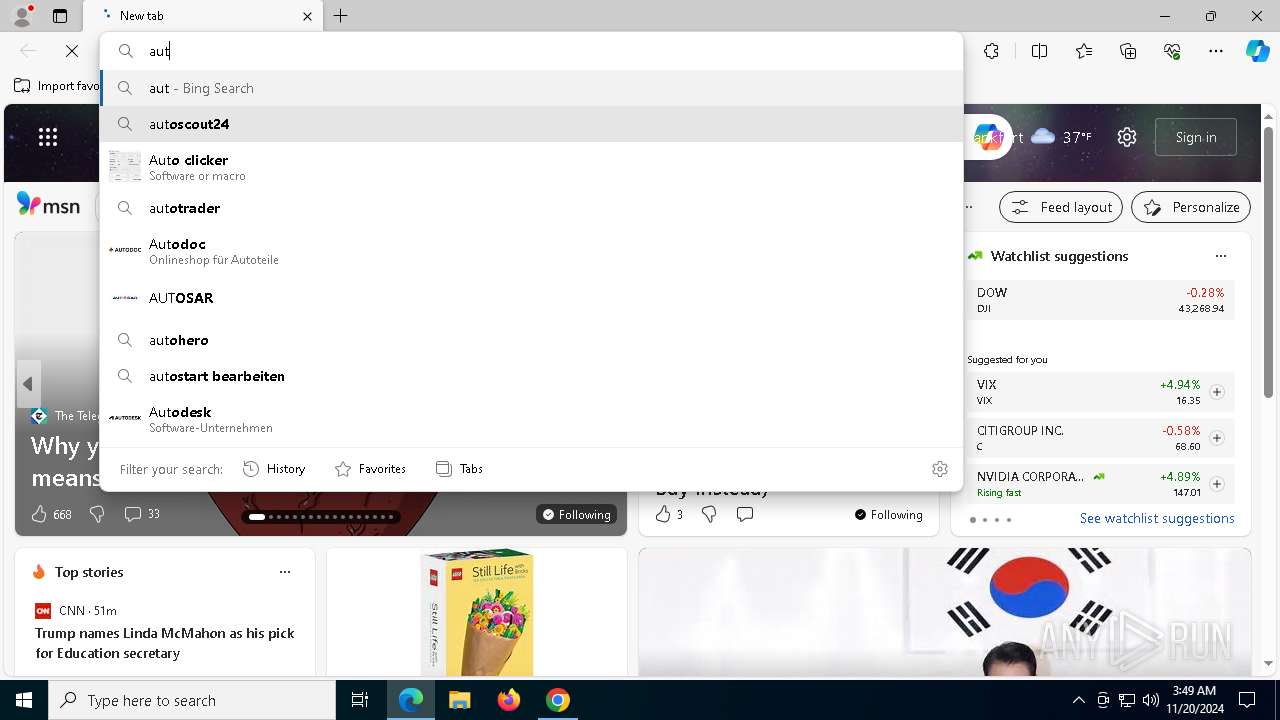Screen dimensions: 1280x720
Task: Like the story with 668 likes
Action: [x=51, y=514]
